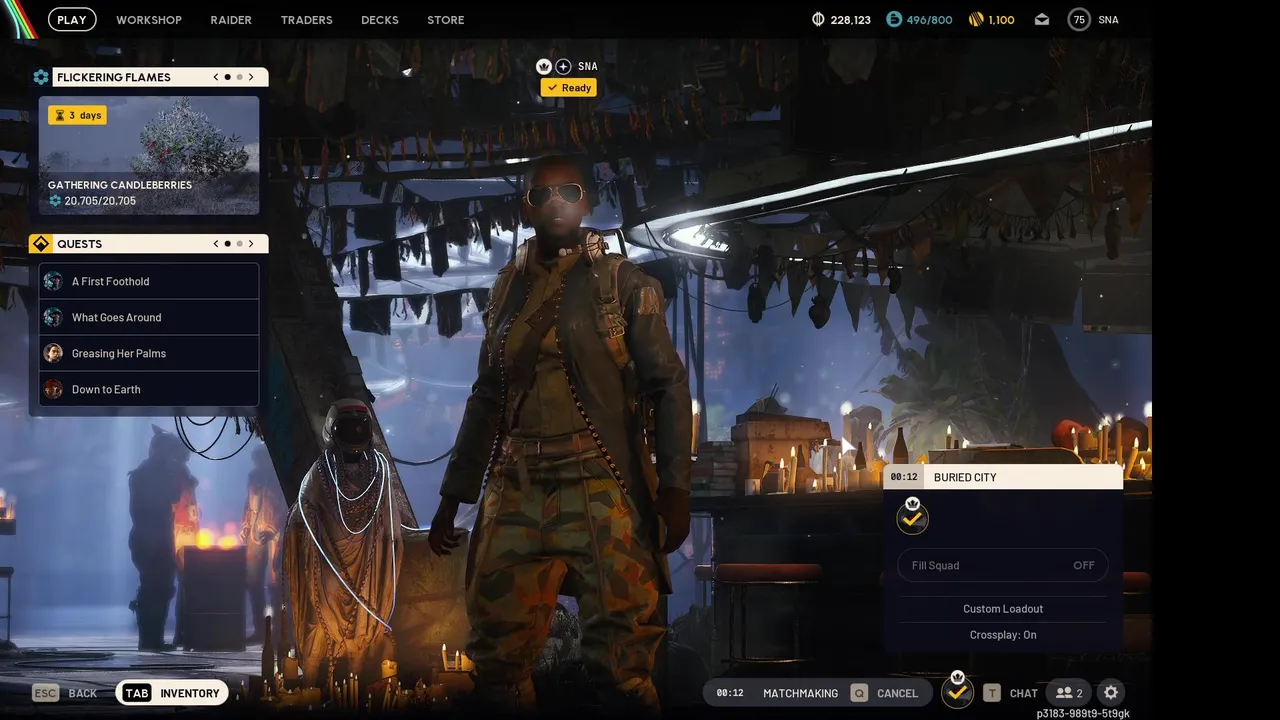Viewport: 1280px width, 720px height.
Task: Click the gold token icon beside 1,100
Action: [x=976, y=20]
